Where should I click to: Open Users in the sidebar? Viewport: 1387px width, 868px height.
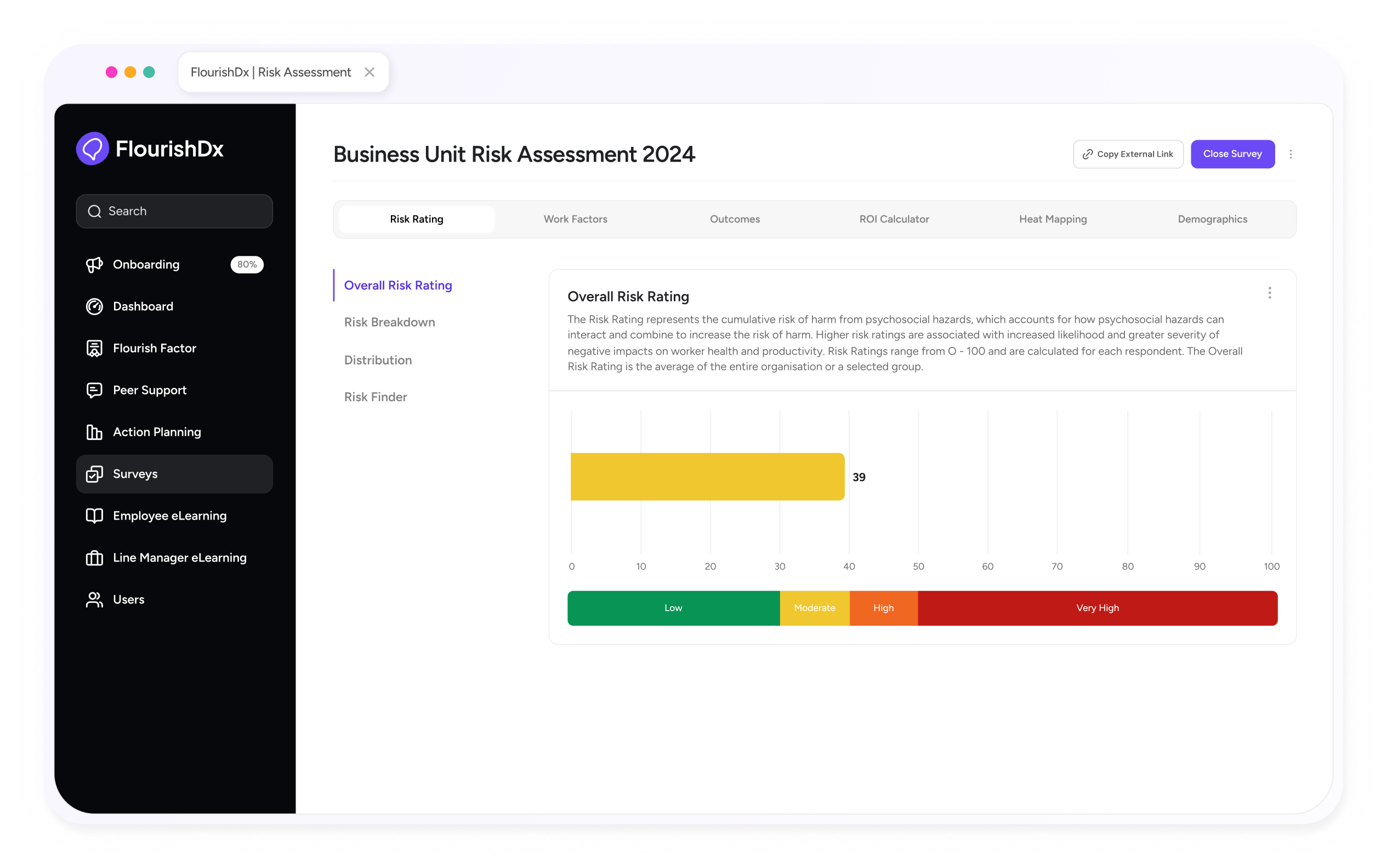174,599
